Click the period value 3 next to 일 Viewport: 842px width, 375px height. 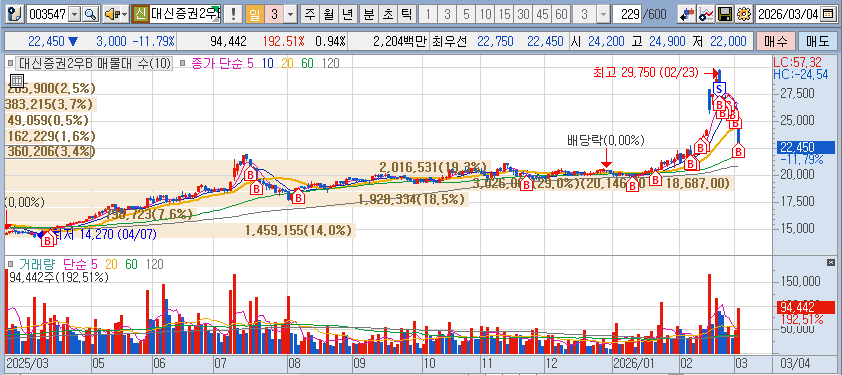pos(274,15)
